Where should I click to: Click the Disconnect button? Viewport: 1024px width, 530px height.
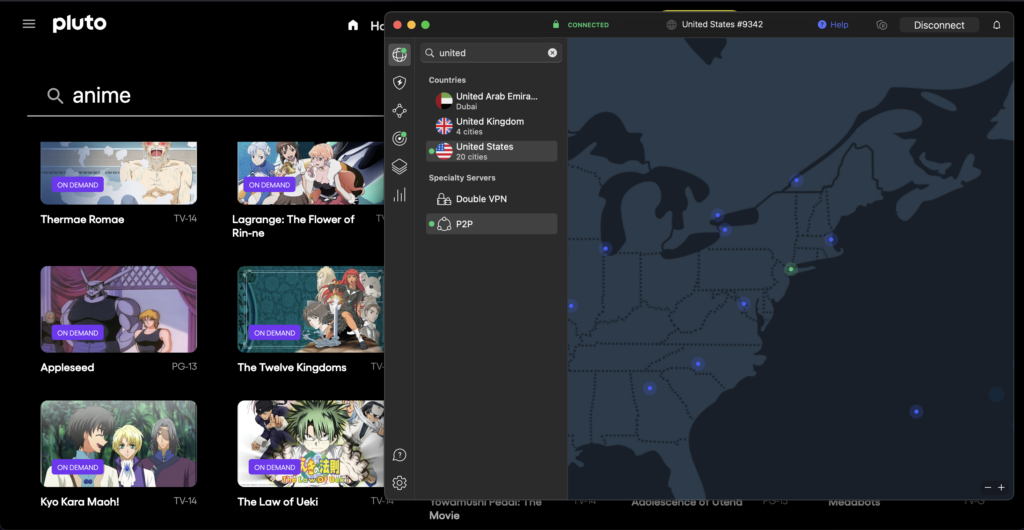(939, 25)
